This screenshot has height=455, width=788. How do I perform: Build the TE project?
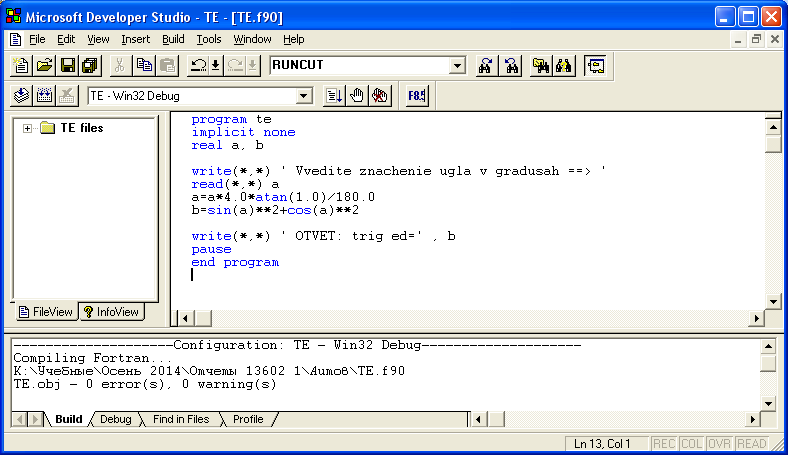[44, 96]
